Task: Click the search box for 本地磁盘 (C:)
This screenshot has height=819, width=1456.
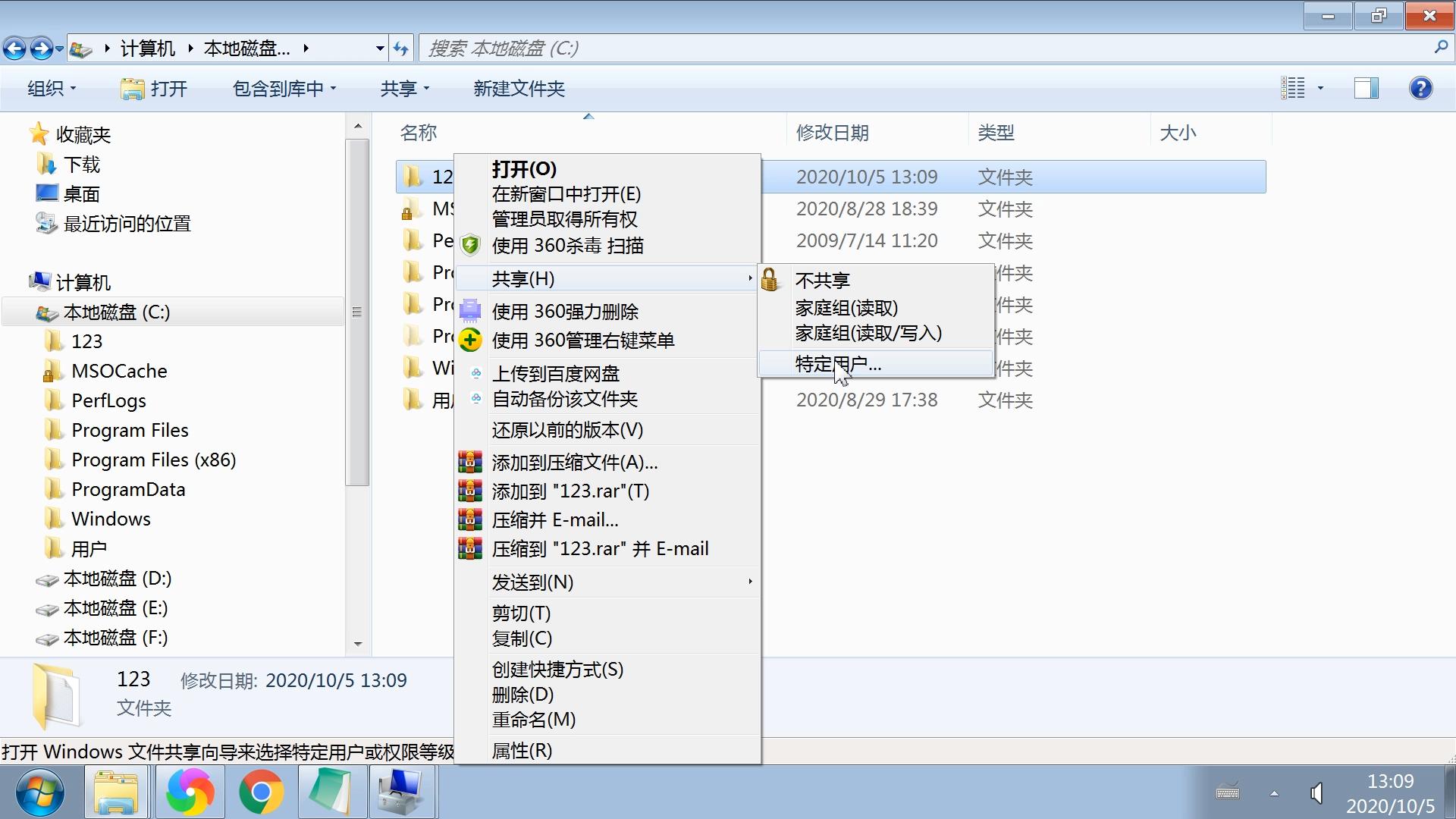Action: click(925, 49)
